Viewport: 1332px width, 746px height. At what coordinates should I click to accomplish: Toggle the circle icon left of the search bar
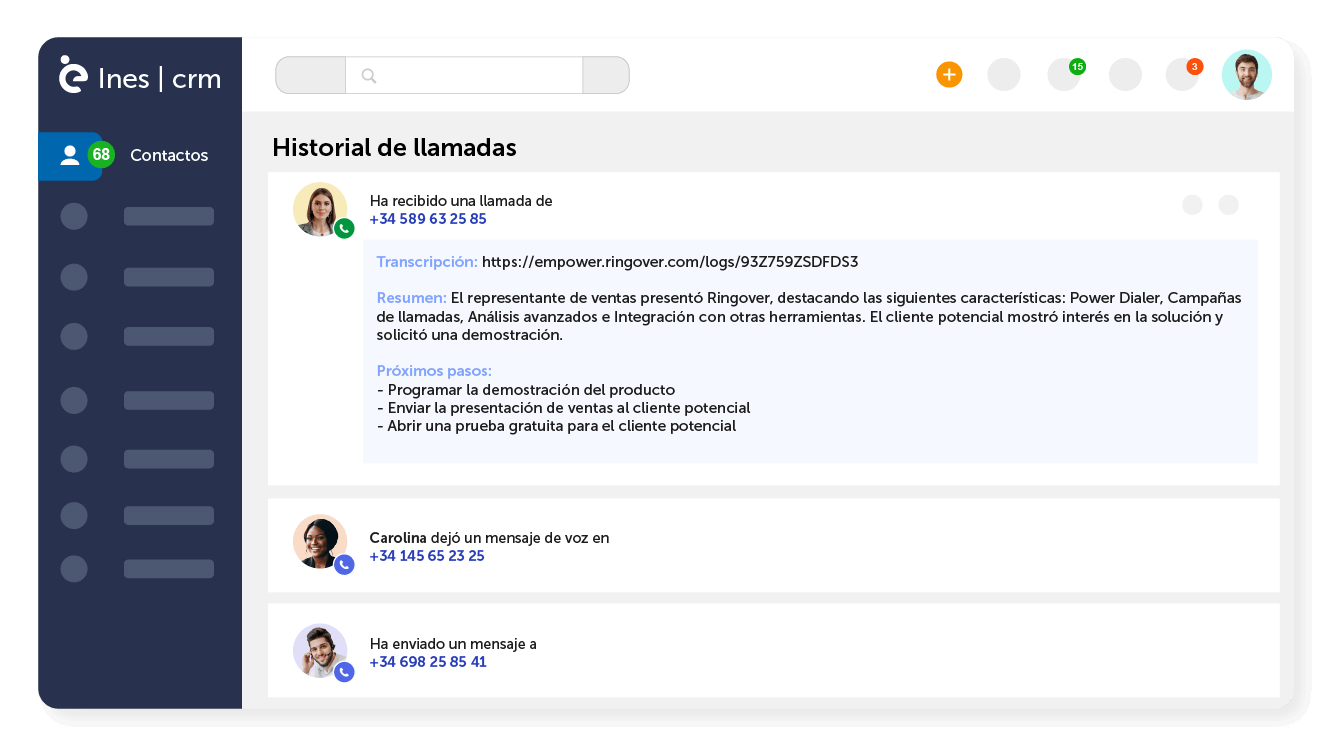point(310,75)
